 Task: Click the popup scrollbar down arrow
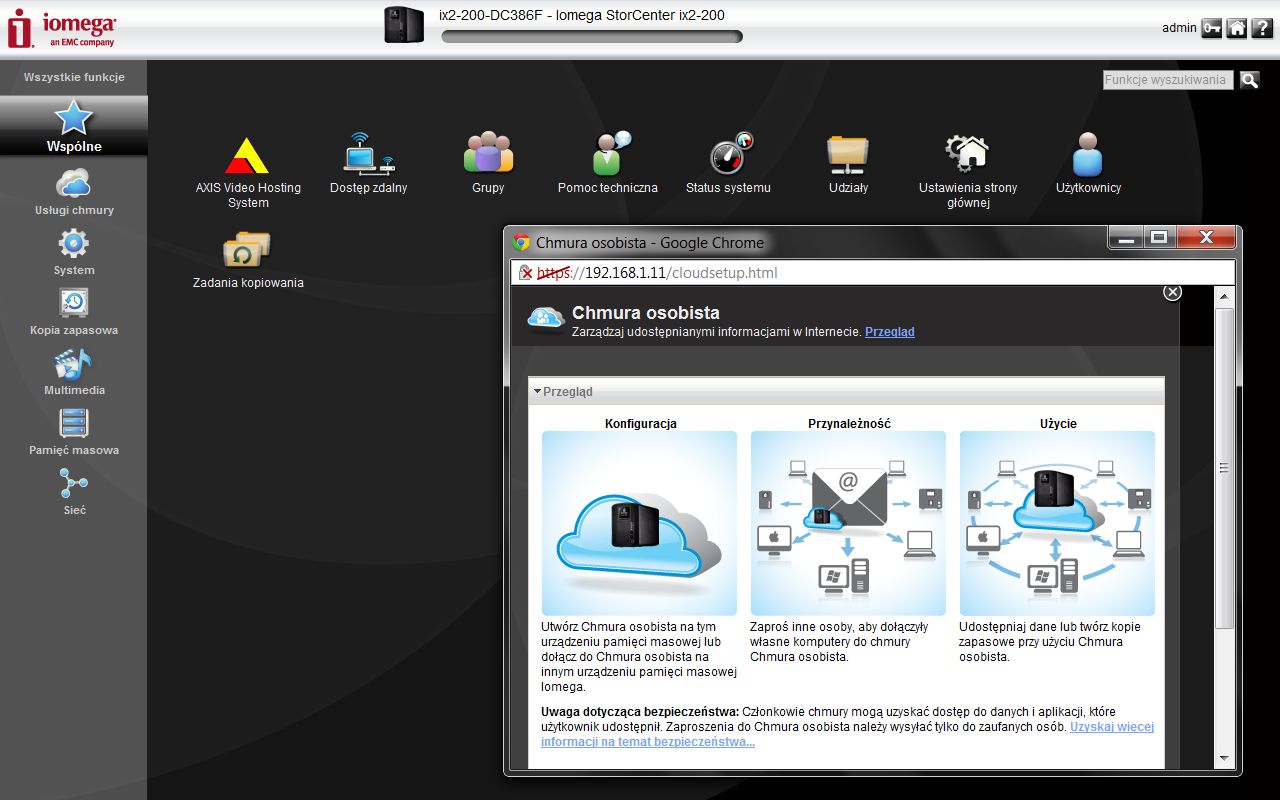[1225, 758]
